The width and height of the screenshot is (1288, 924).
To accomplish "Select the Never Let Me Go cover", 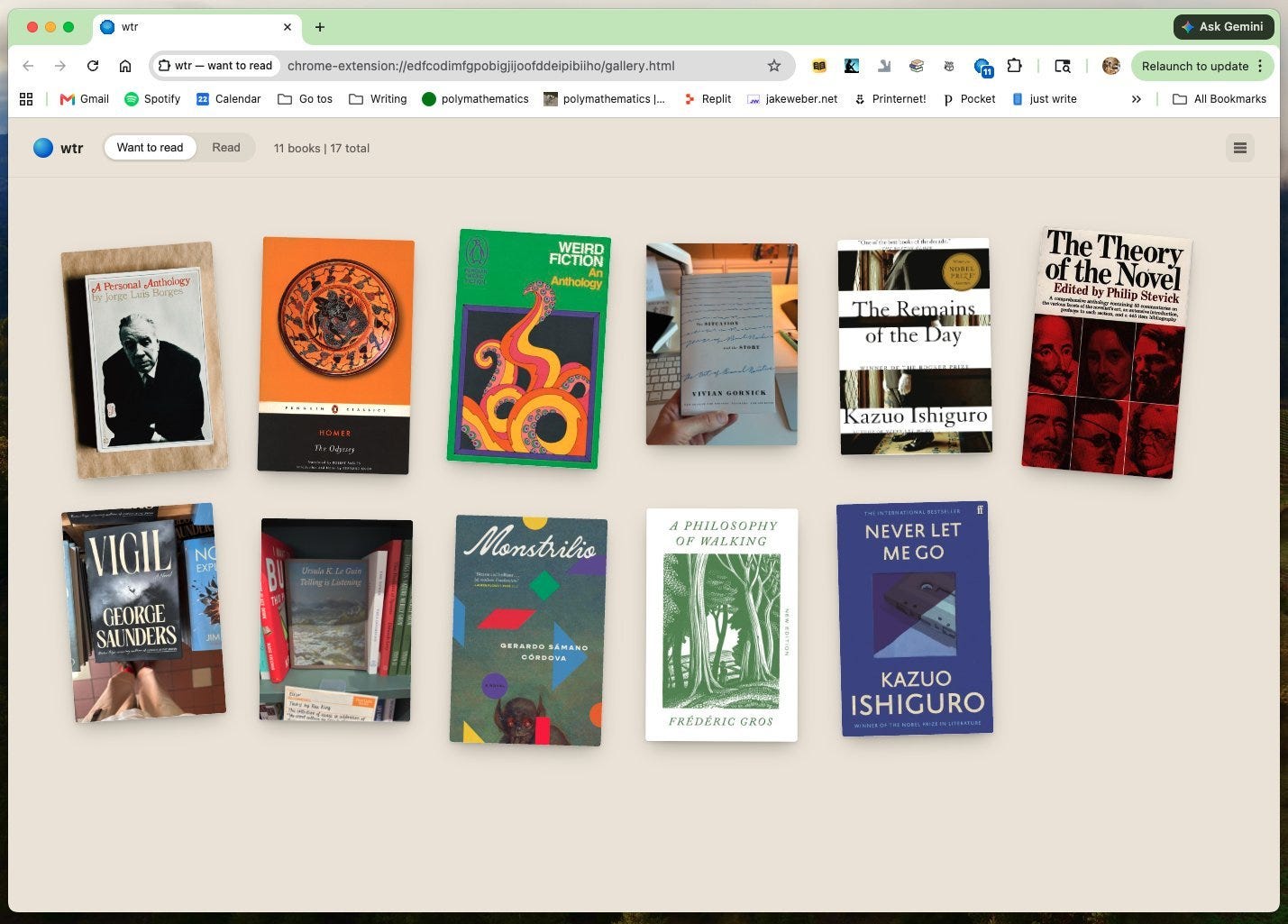I will pyautogui.click(x=915, y=618).
